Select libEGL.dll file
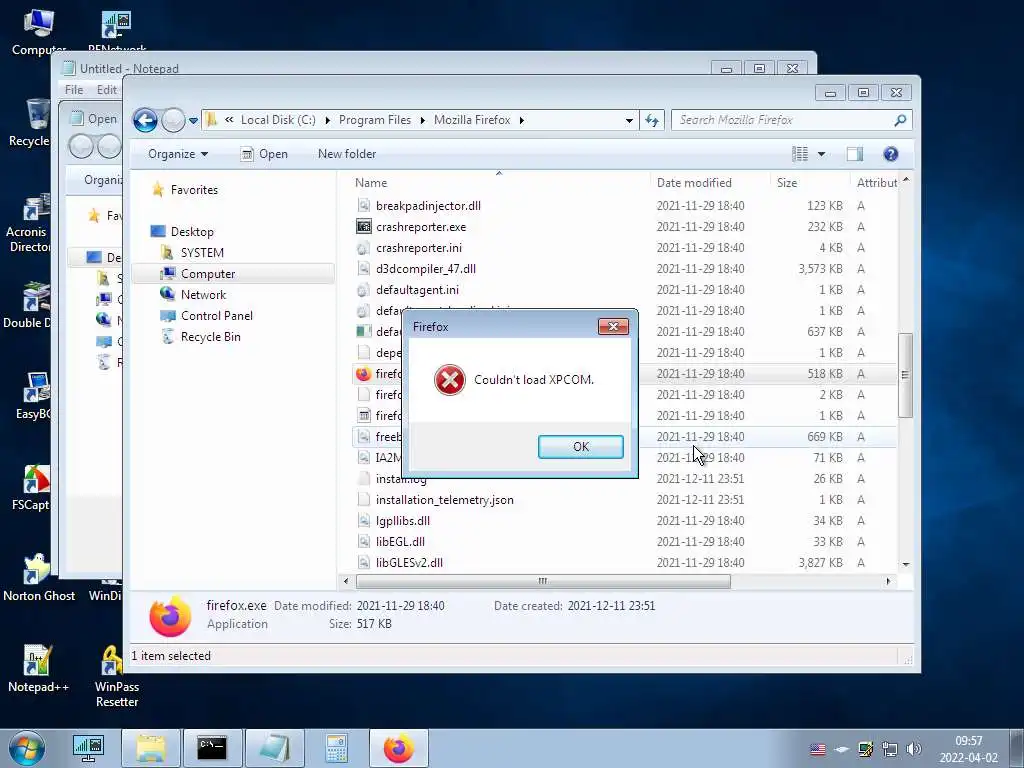This screenshot has height=768, width=1024. coord(400,541)
